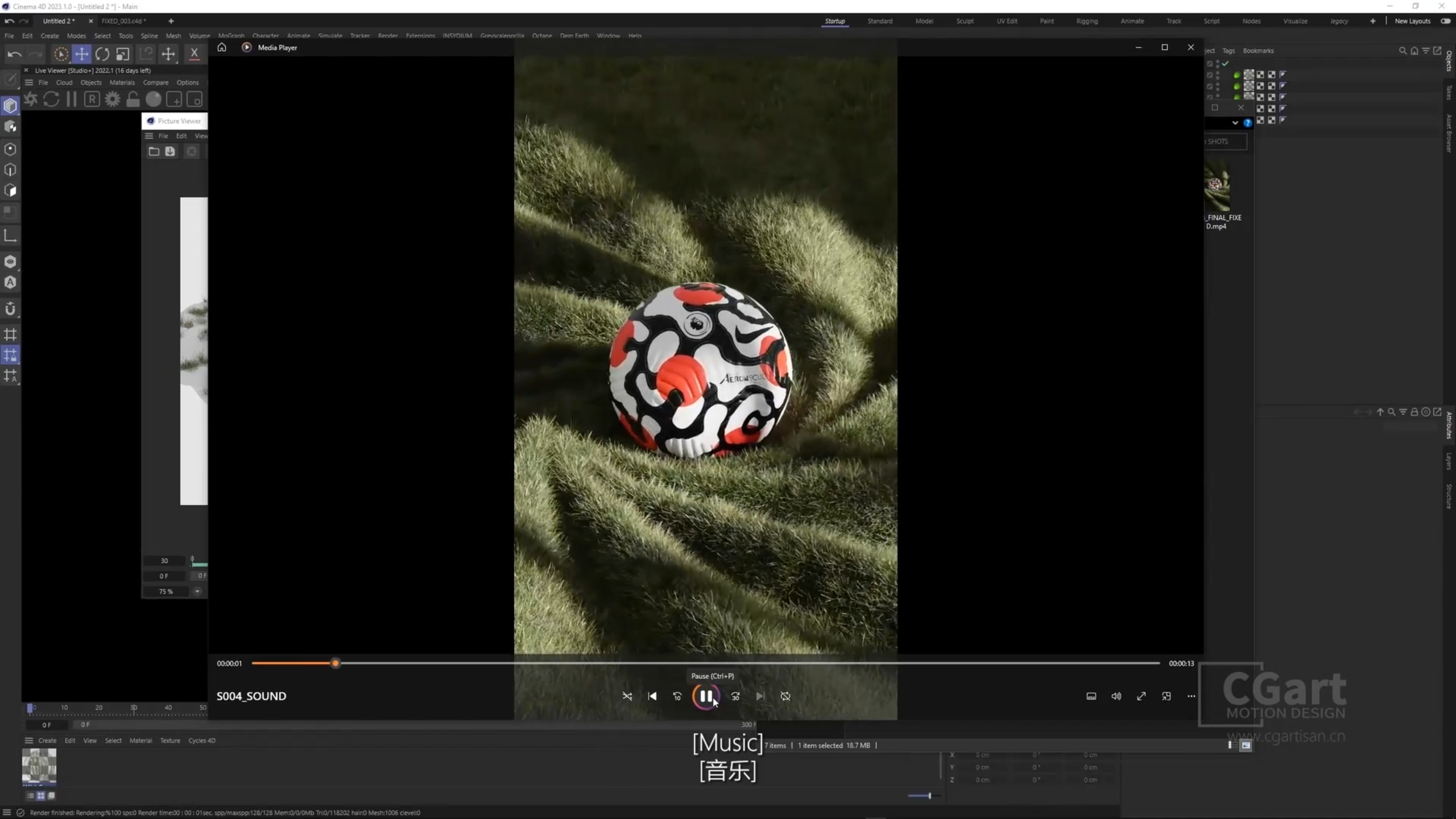Switch to the UV Edit layout tab
This screenshot has width=1456, height=819.
(1007, 21)
